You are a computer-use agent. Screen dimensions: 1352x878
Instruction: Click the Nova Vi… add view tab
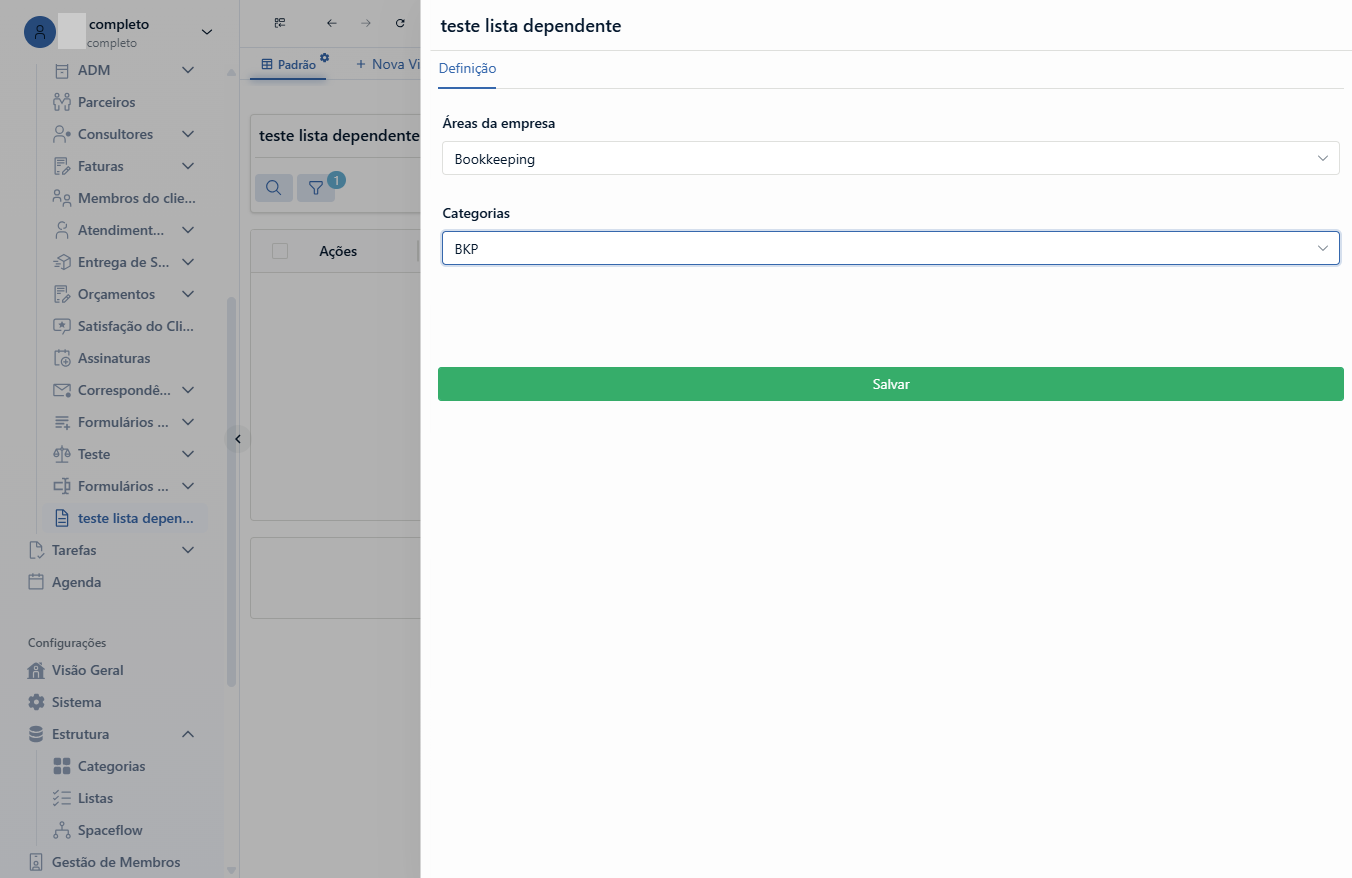[x=388, y=64]
